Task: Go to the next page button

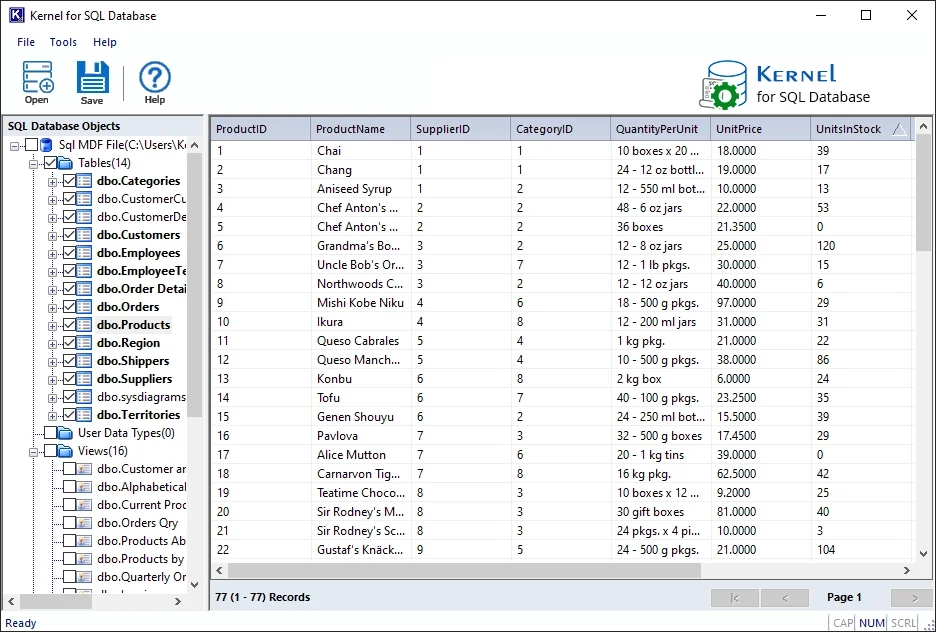Action: tap(913, 597)
